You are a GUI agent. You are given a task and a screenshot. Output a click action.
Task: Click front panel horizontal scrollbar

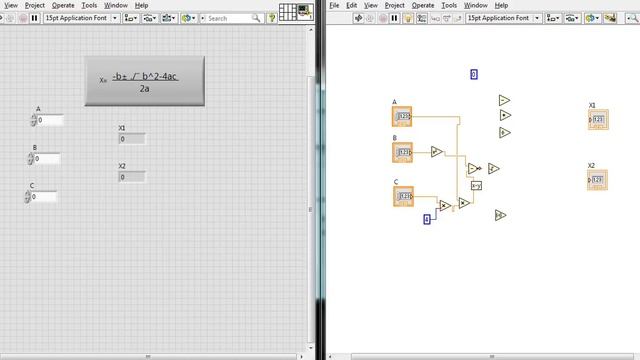pos(149,356)
